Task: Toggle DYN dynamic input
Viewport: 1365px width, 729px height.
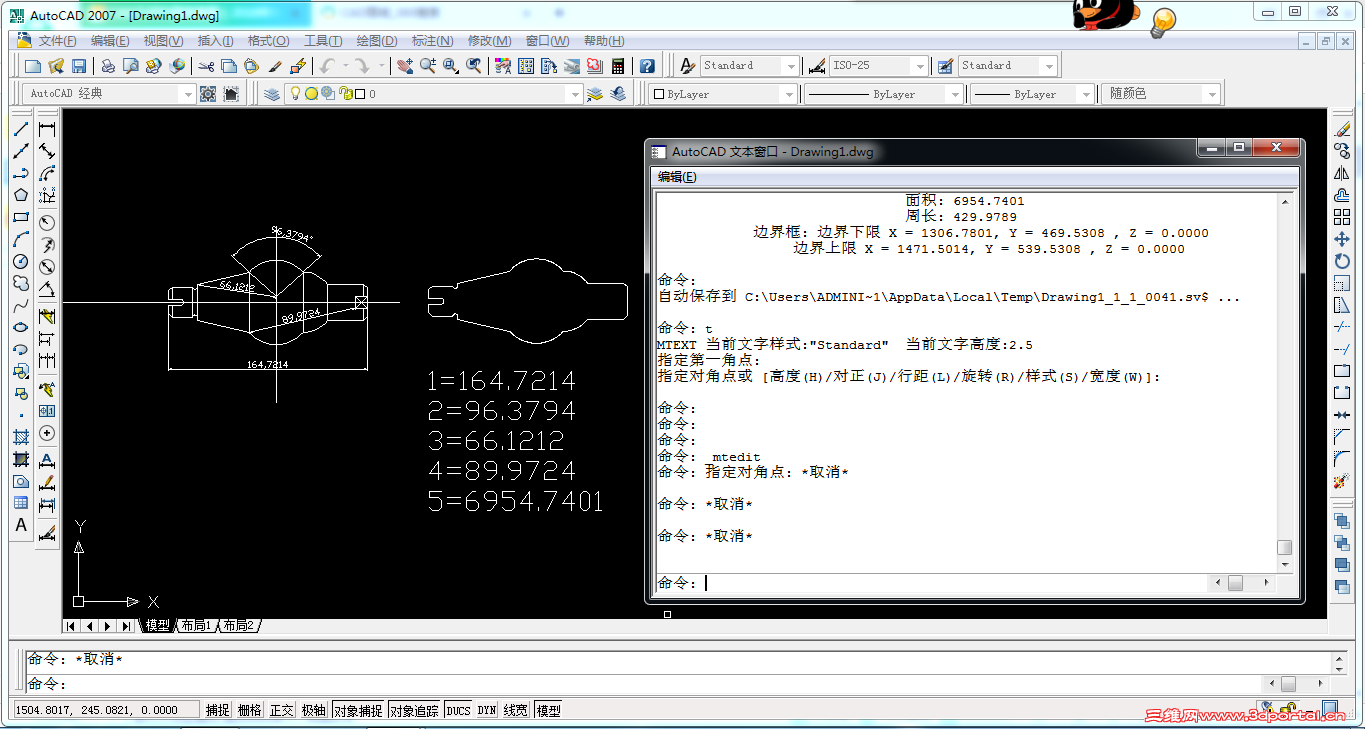Action: pos(487,710)
